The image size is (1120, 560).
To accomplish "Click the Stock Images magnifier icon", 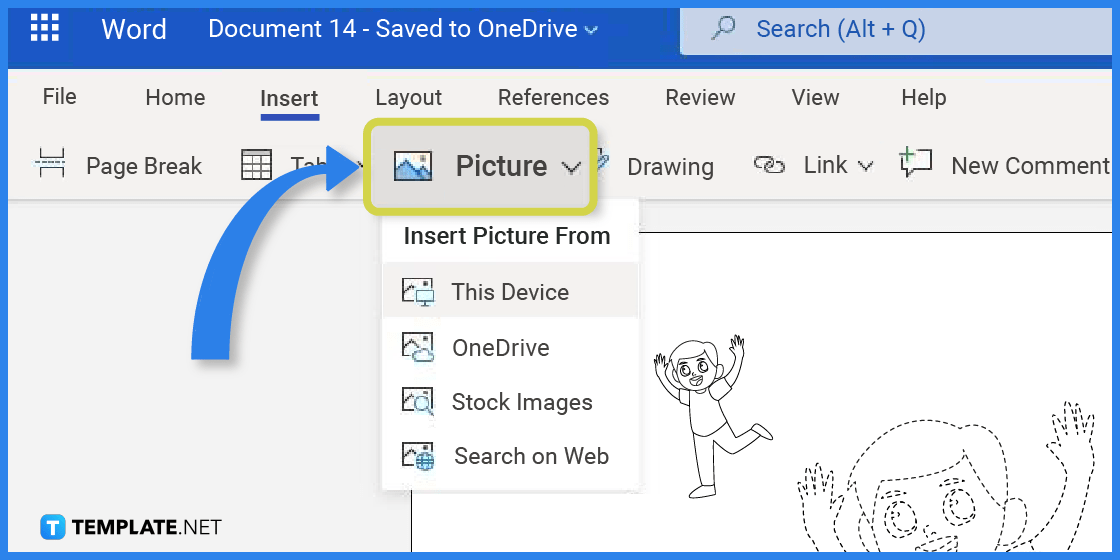I will (417, 401).
